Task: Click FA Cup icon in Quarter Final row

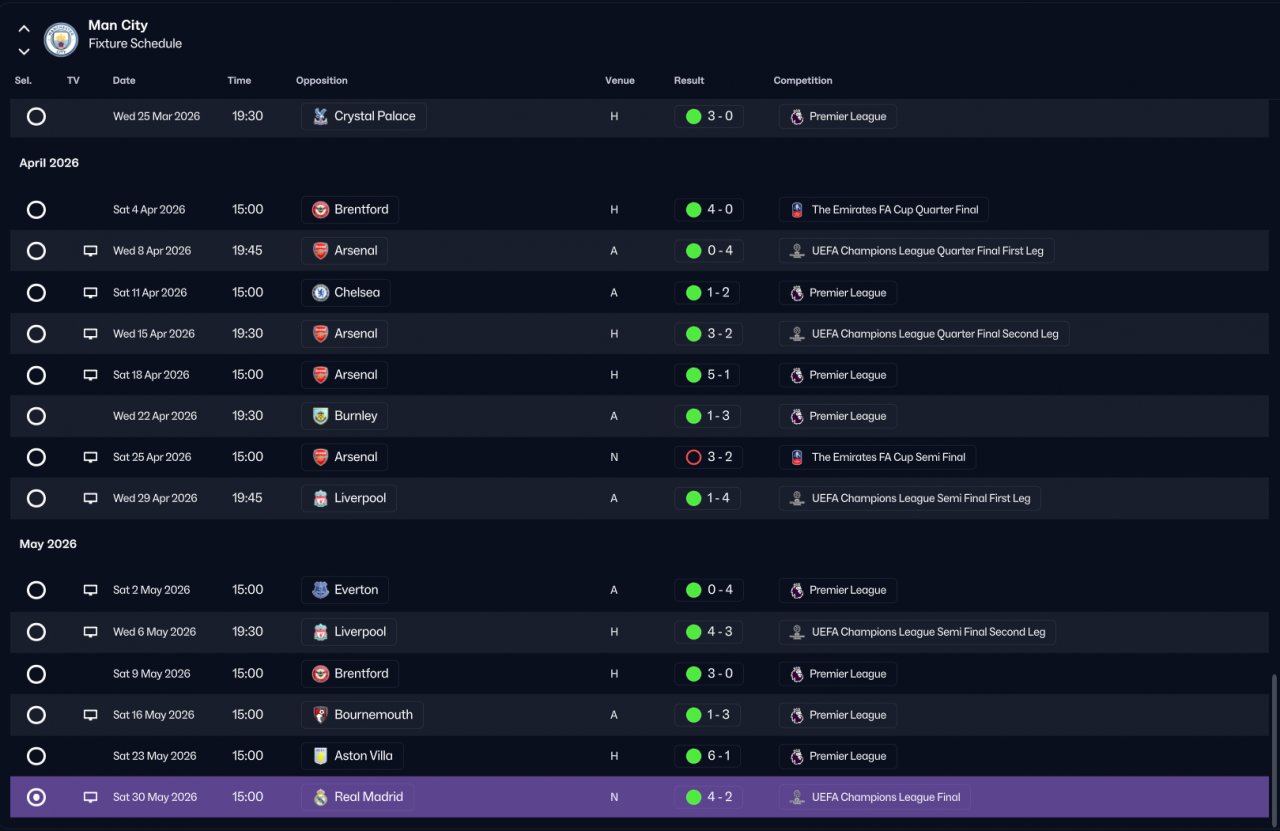Action: click(x=797, y=210)
